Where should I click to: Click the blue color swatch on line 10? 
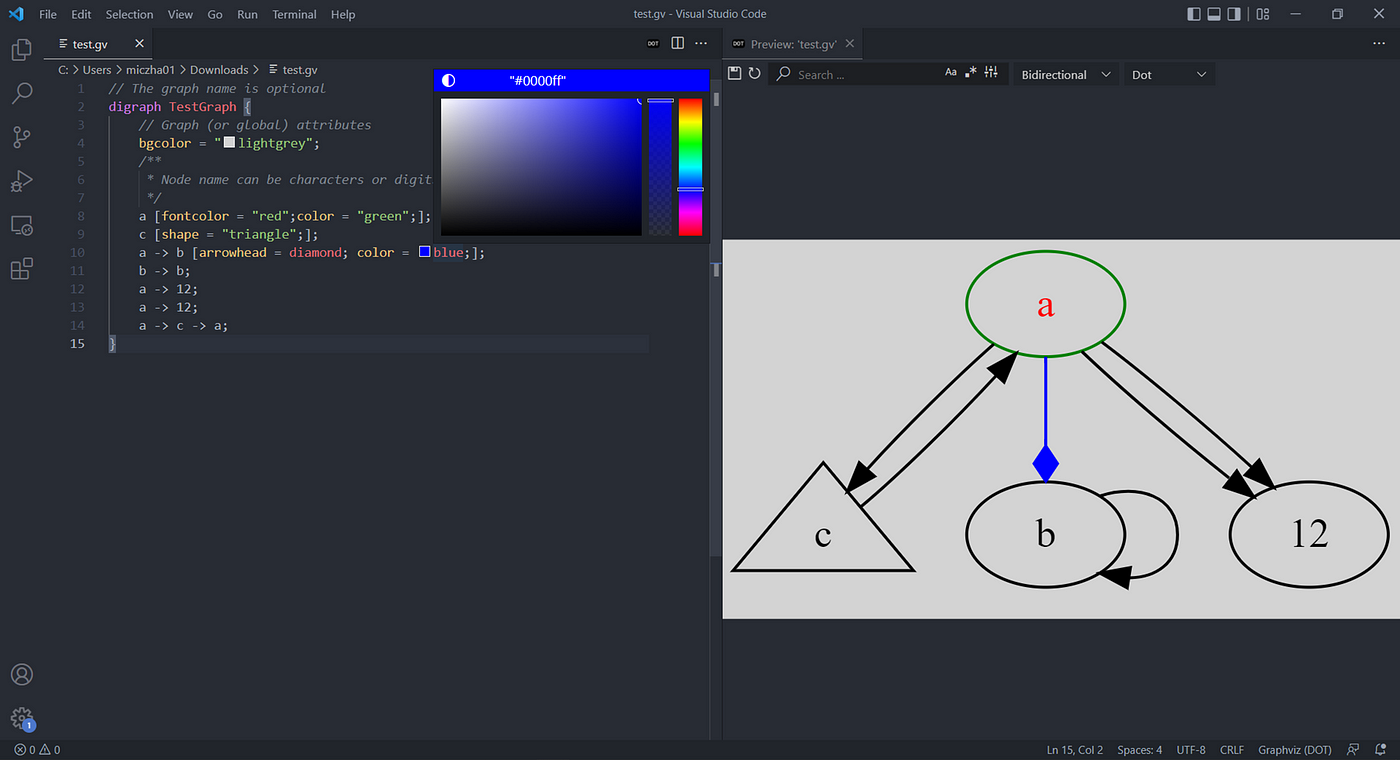pos(425,252)
